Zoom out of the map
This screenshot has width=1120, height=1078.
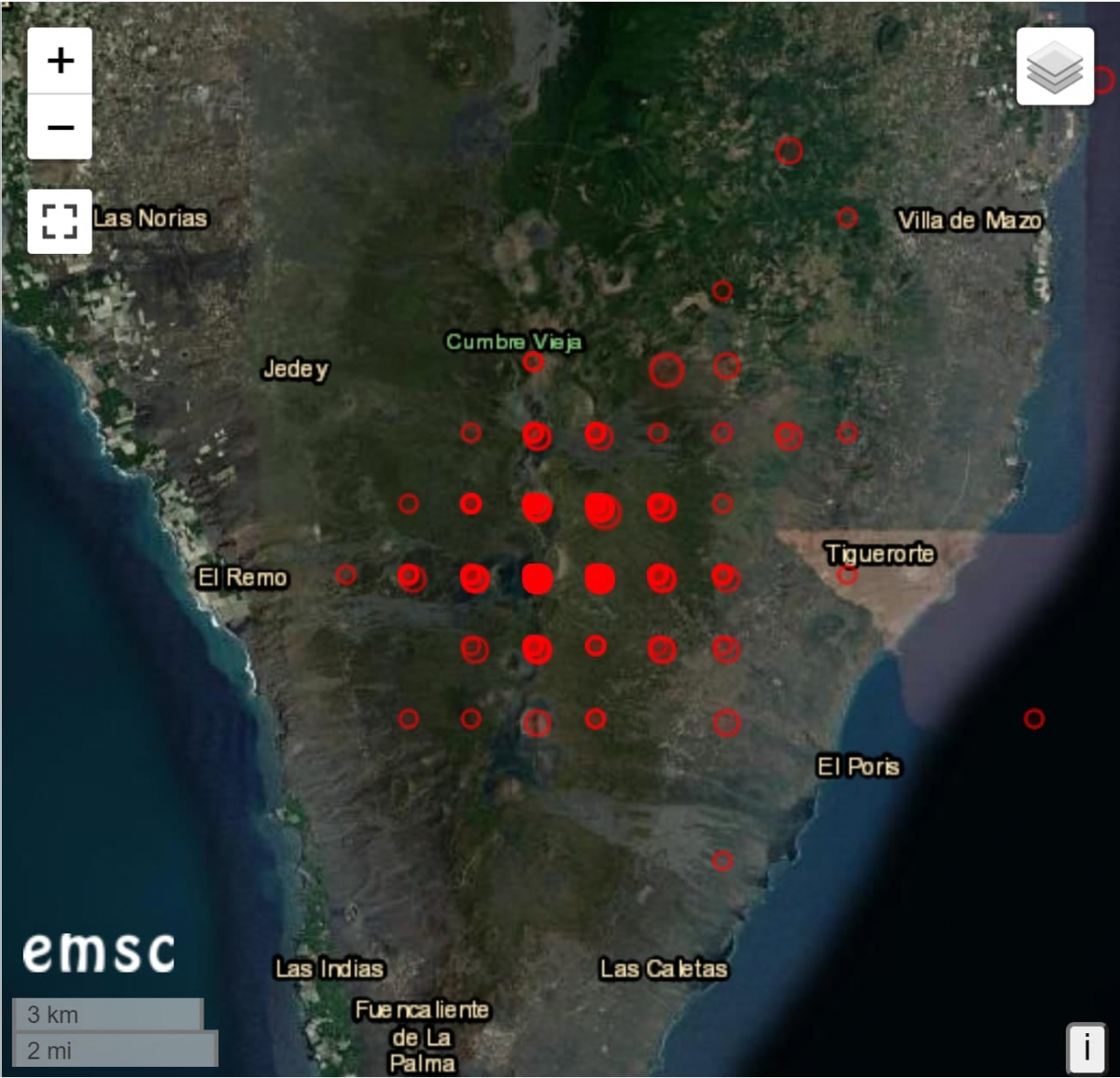coord(61,127)
